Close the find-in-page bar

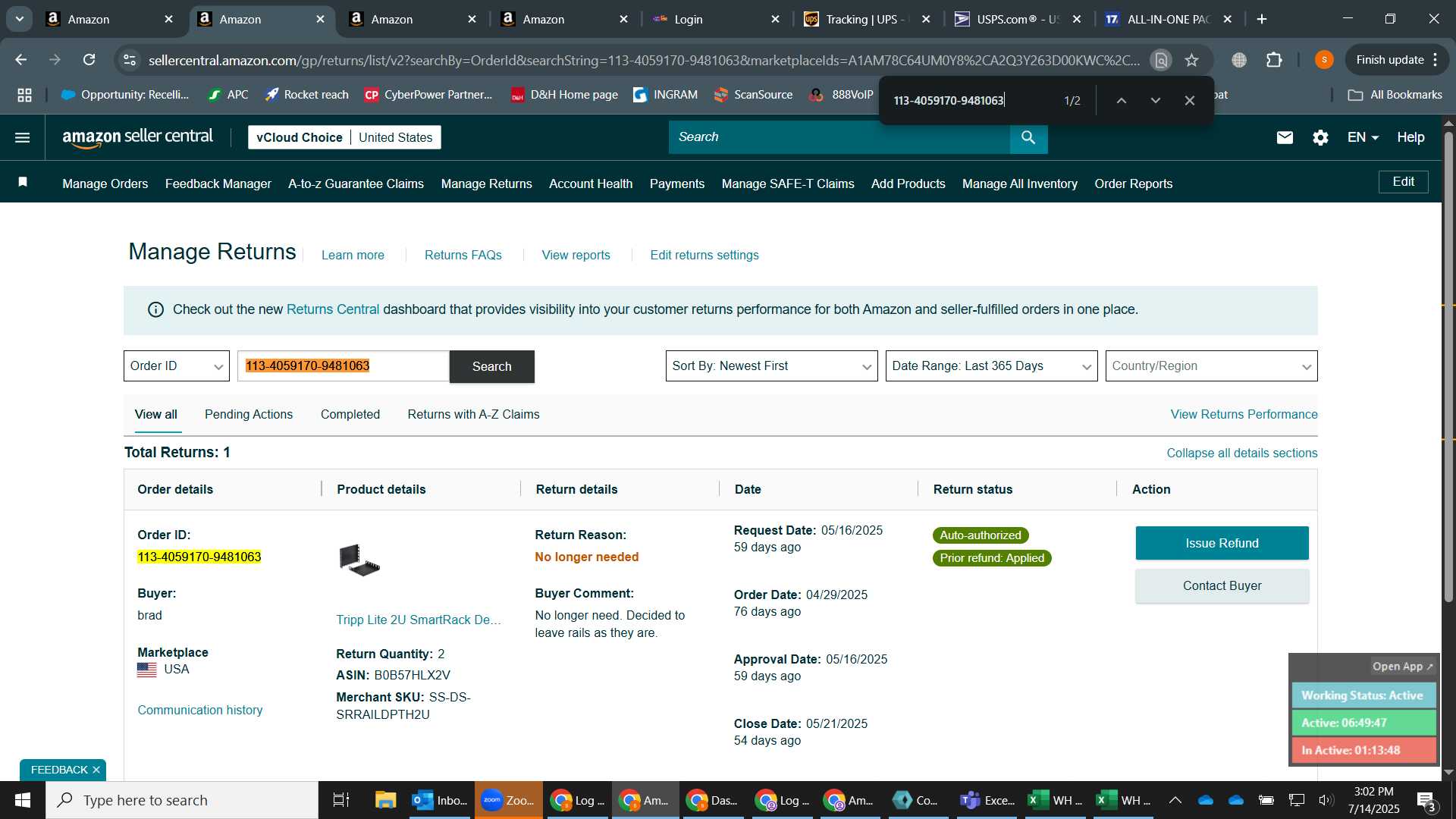point(1189,100)
